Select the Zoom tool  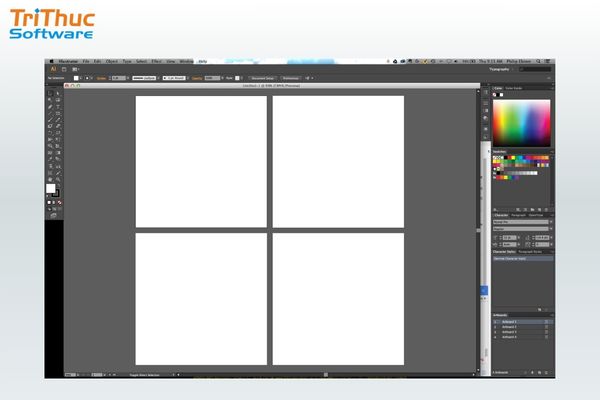click(58, 180)
